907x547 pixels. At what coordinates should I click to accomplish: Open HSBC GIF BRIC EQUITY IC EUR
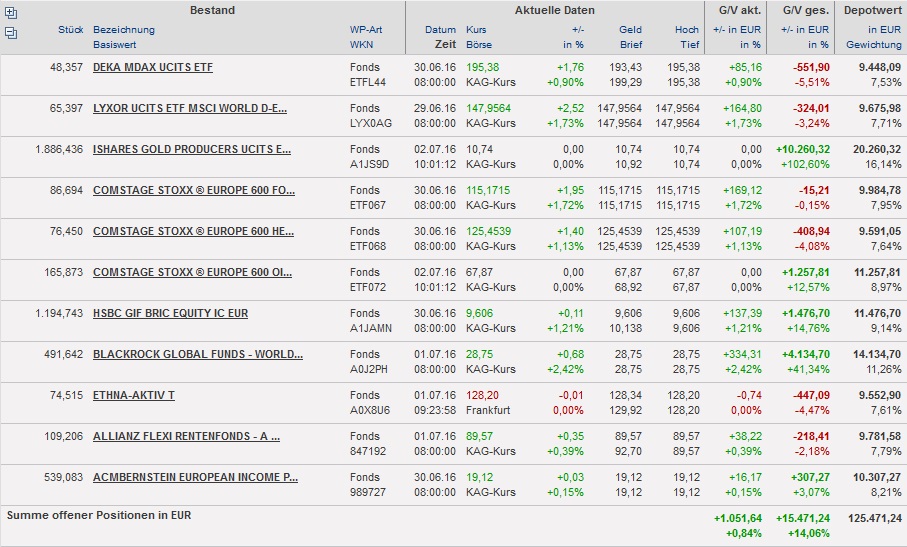(x=170, y=313)
